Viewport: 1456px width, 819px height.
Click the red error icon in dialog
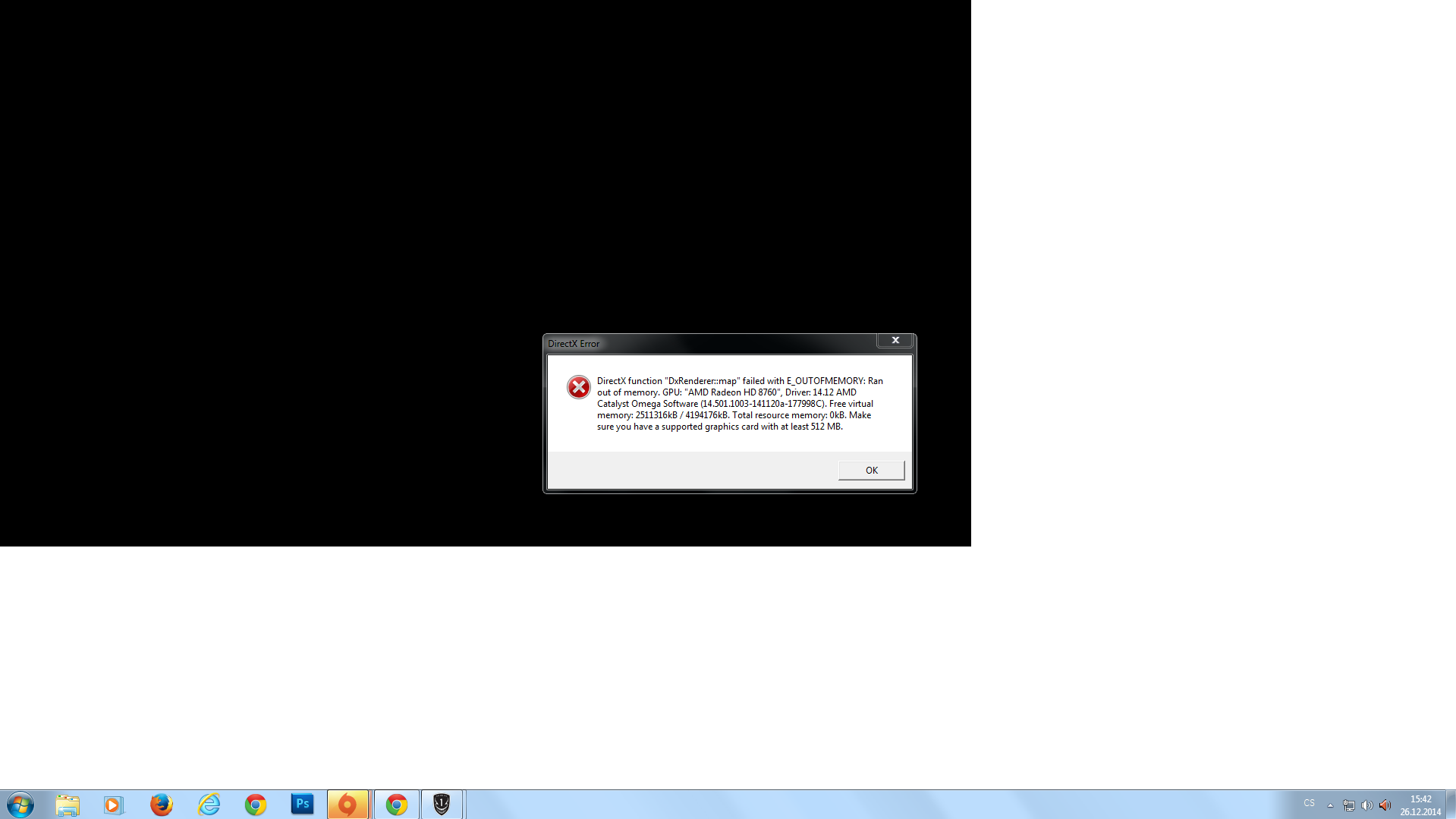click(578, 387)
